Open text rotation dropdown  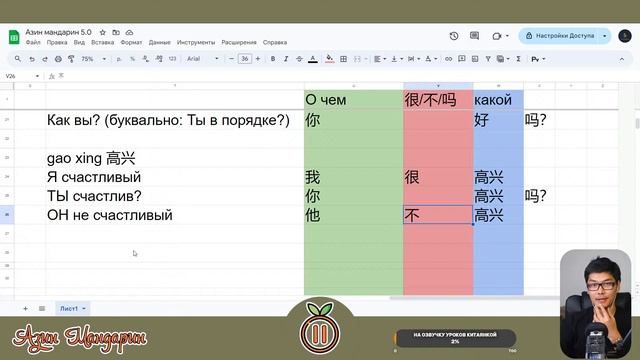[x=431, y=59]
